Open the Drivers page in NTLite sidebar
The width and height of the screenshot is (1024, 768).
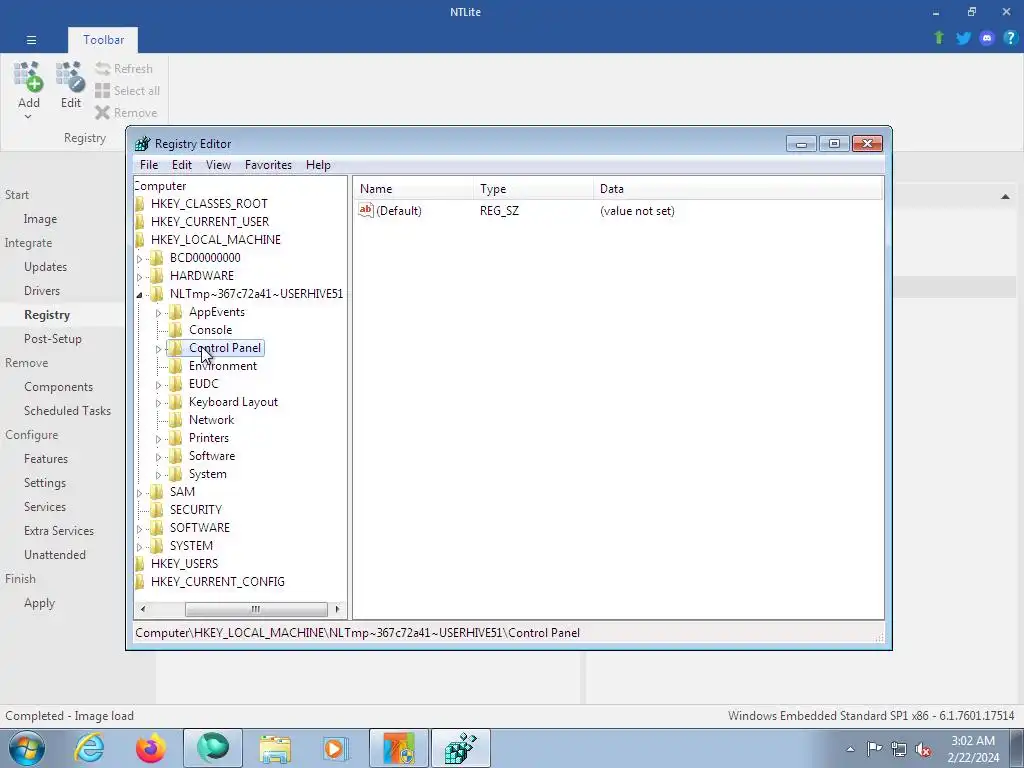[x=42, y=291]
